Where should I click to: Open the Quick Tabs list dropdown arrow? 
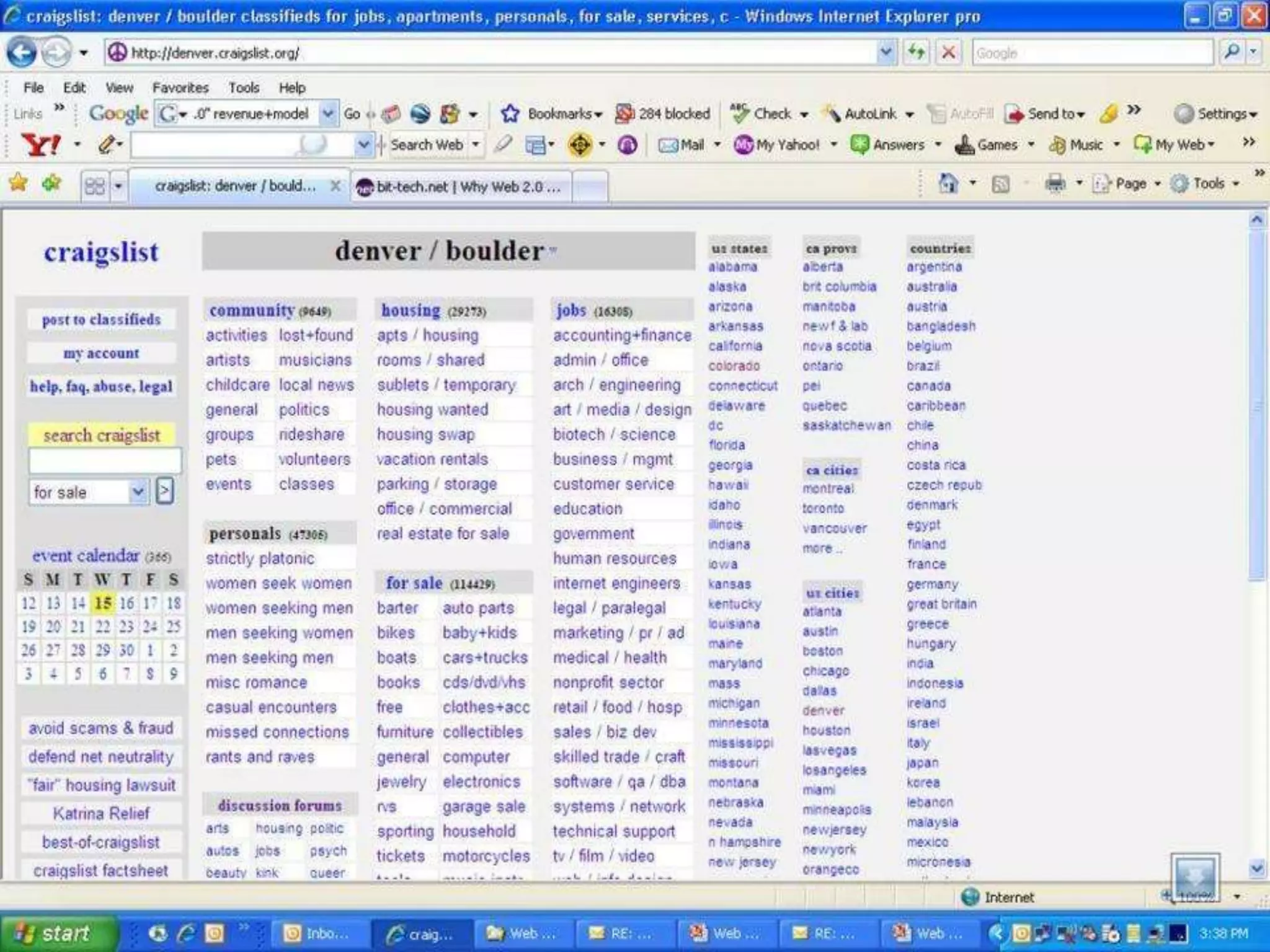pyautogui.click(x=118, y=186)
